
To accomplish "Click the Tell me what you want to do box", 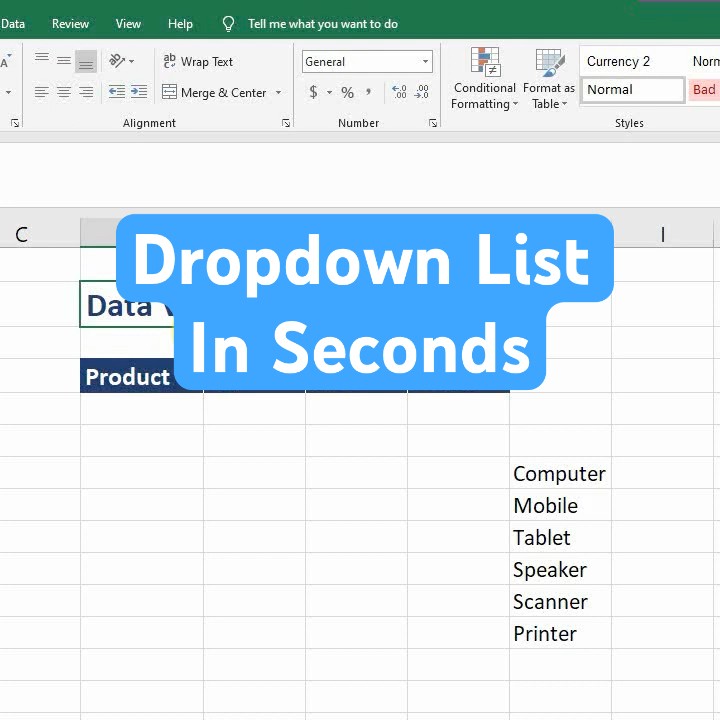I will pos(323,24).
